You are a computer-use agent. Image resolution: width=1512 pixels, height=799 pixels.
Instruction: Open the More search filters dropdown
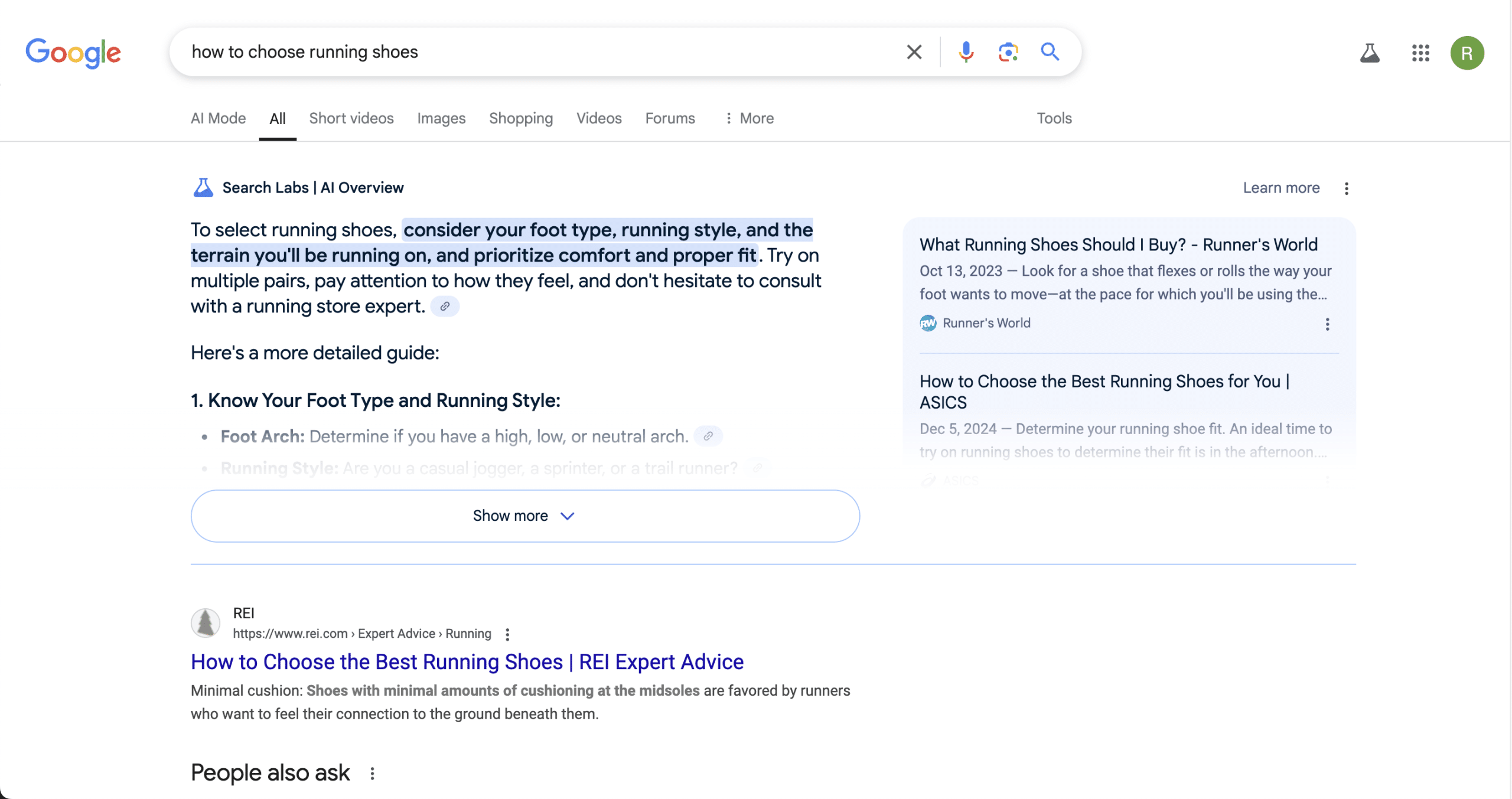749,119
